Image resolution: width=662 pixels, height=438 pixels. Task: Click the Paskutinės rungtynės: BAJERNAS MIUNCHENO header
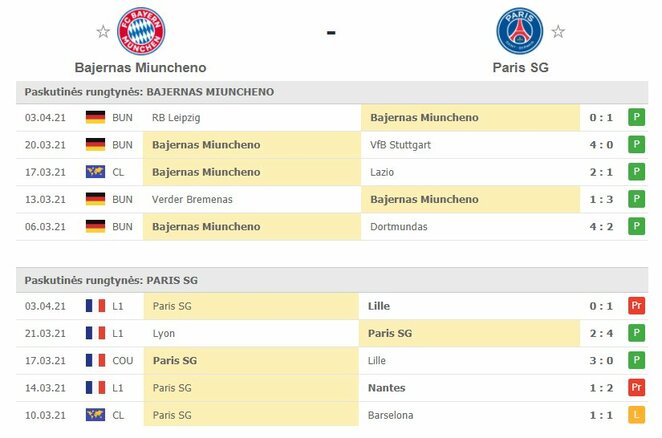tap(150, 91)
